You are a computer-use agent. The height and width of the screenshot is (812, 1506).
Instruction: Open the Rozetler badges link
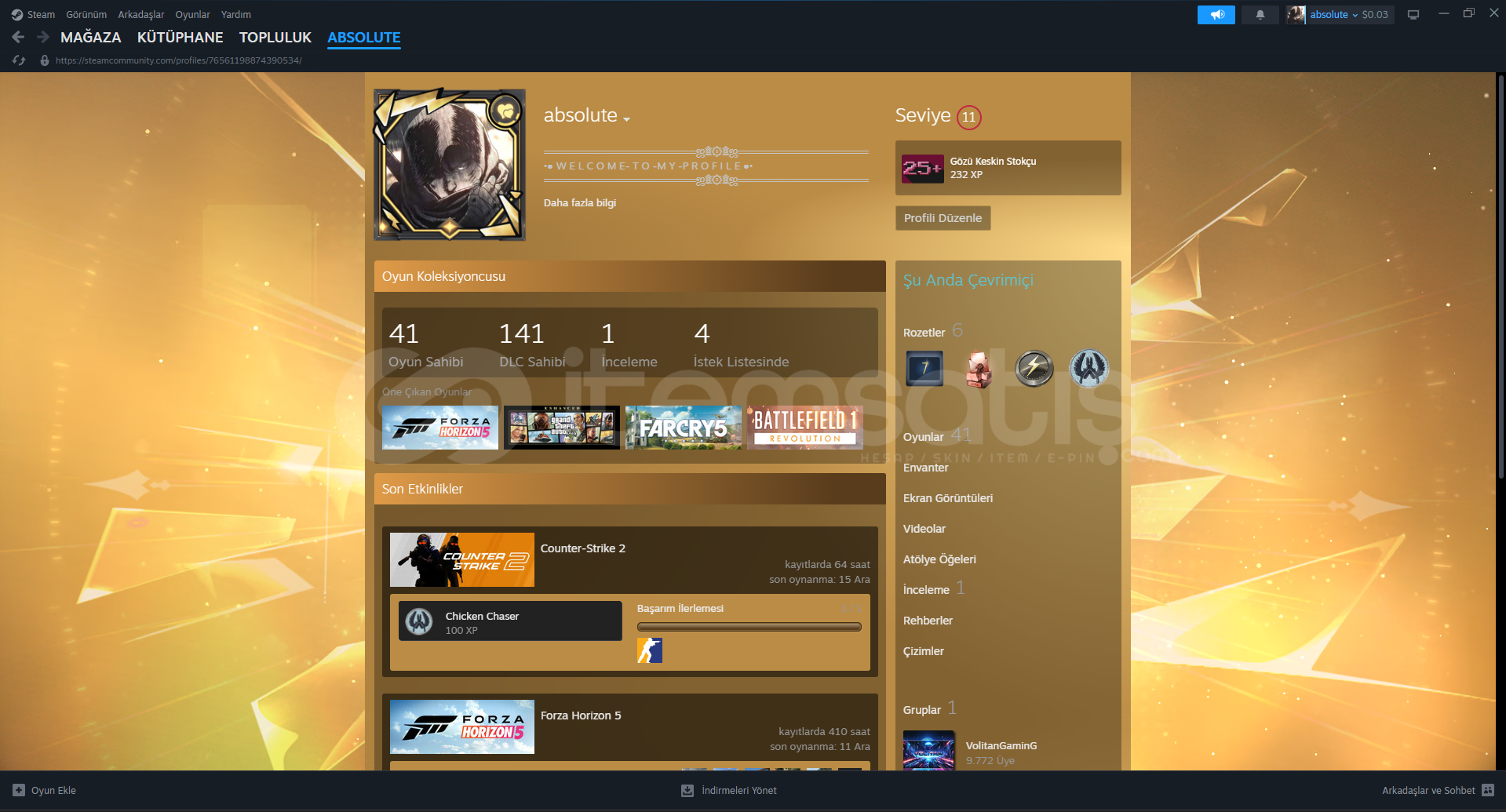click(x=924, y=333)
